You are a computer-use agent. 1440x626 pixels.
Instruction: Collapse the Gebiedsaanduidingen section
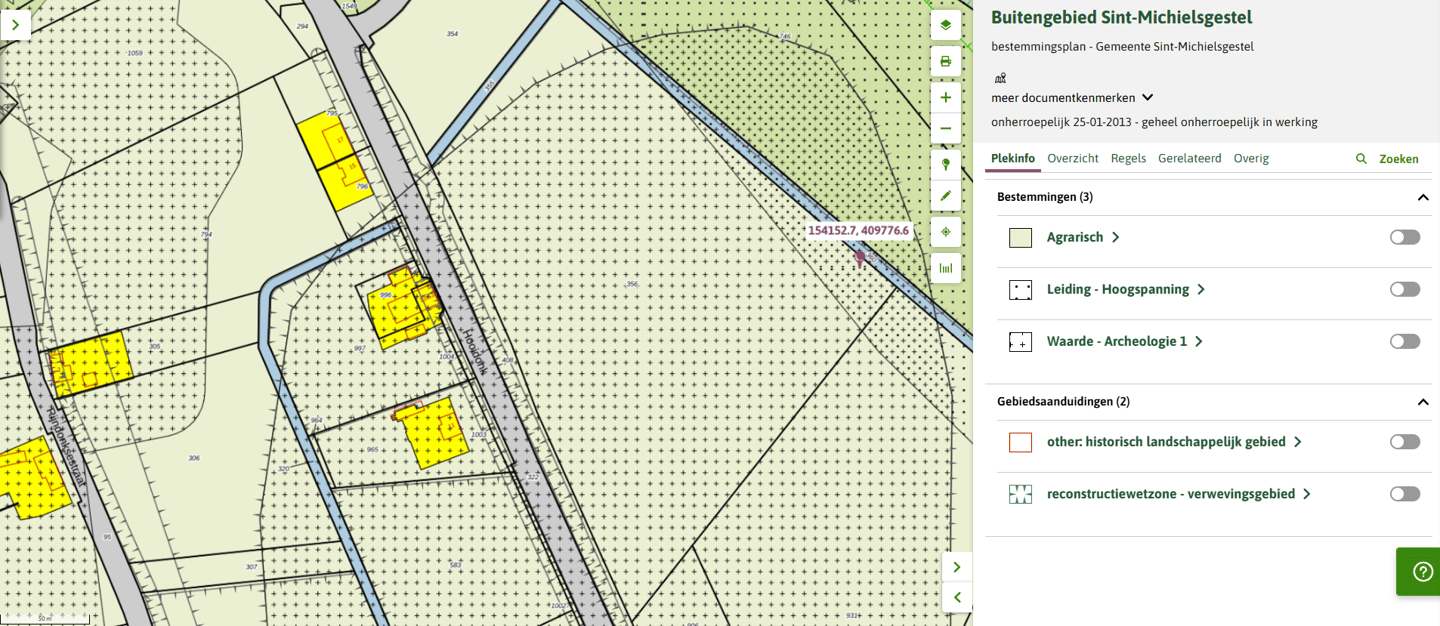tap(1423, 402)
